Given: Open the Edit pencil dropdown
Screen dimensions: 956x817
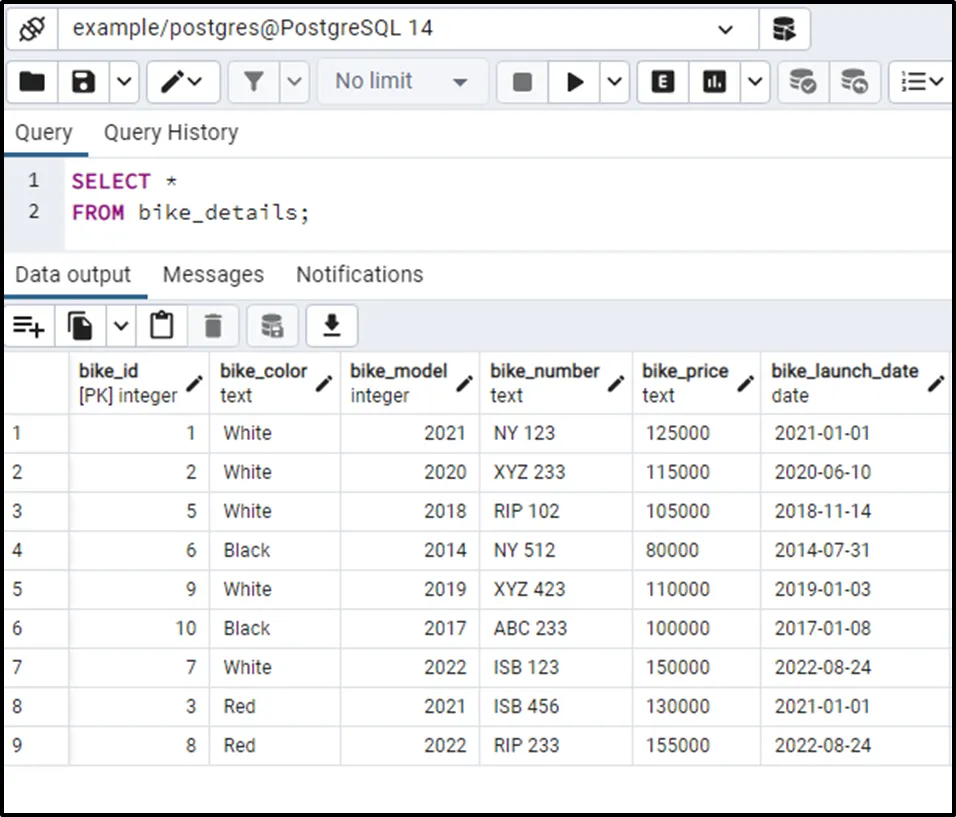Looking at the screenshot, I should [183, 82].
